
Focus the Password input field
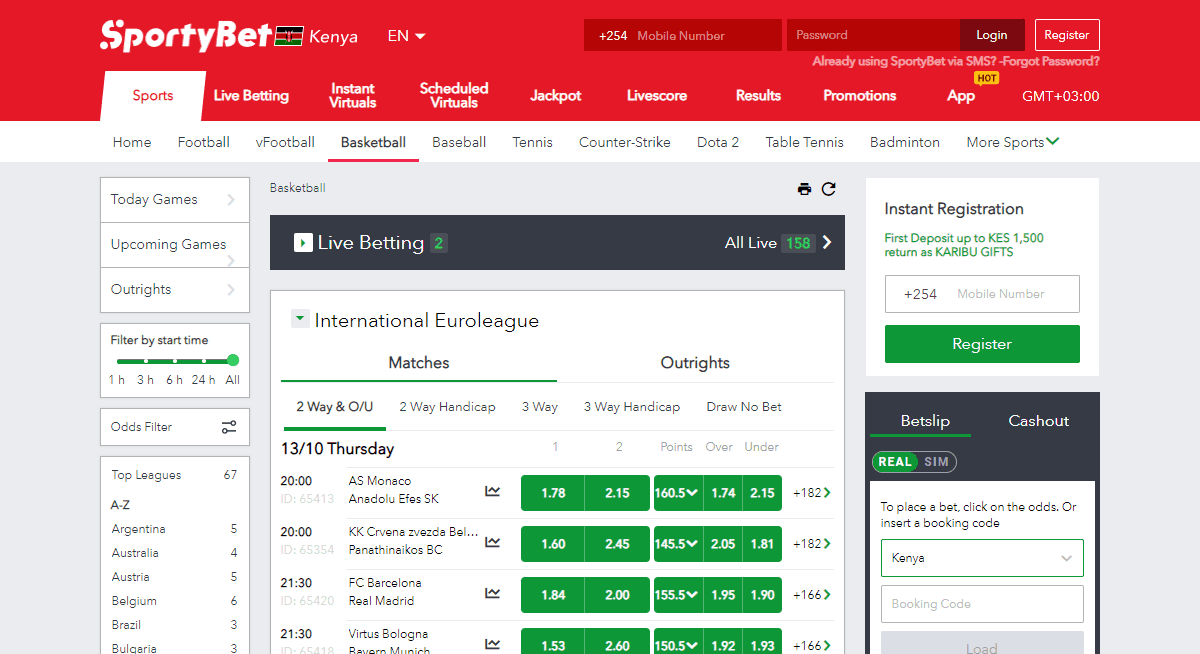pos(873,35)
